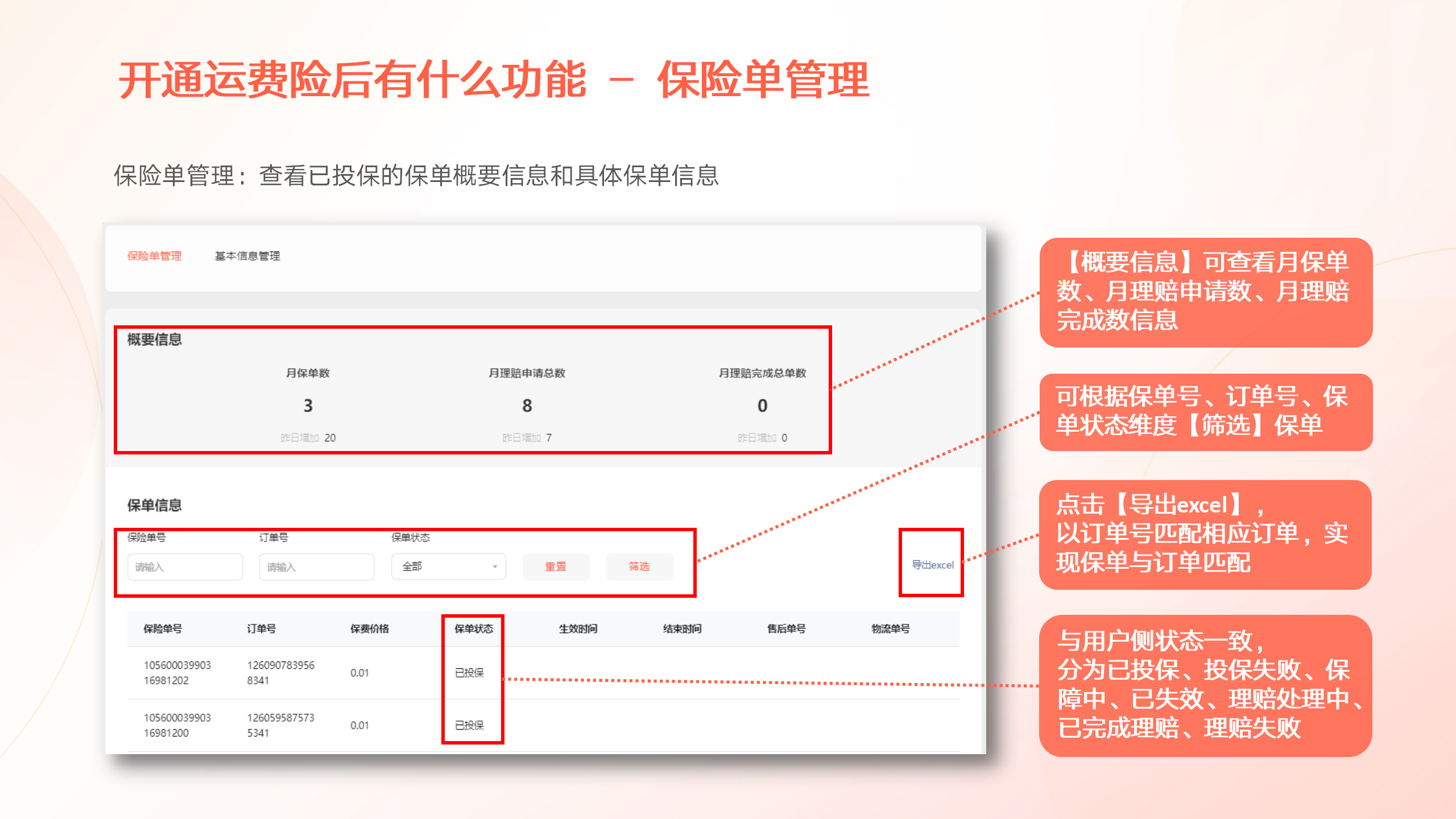Viewport: 1456px width, 819px height.
Task: Open the 基本信息管理 tab
Action: coord(247,256)
